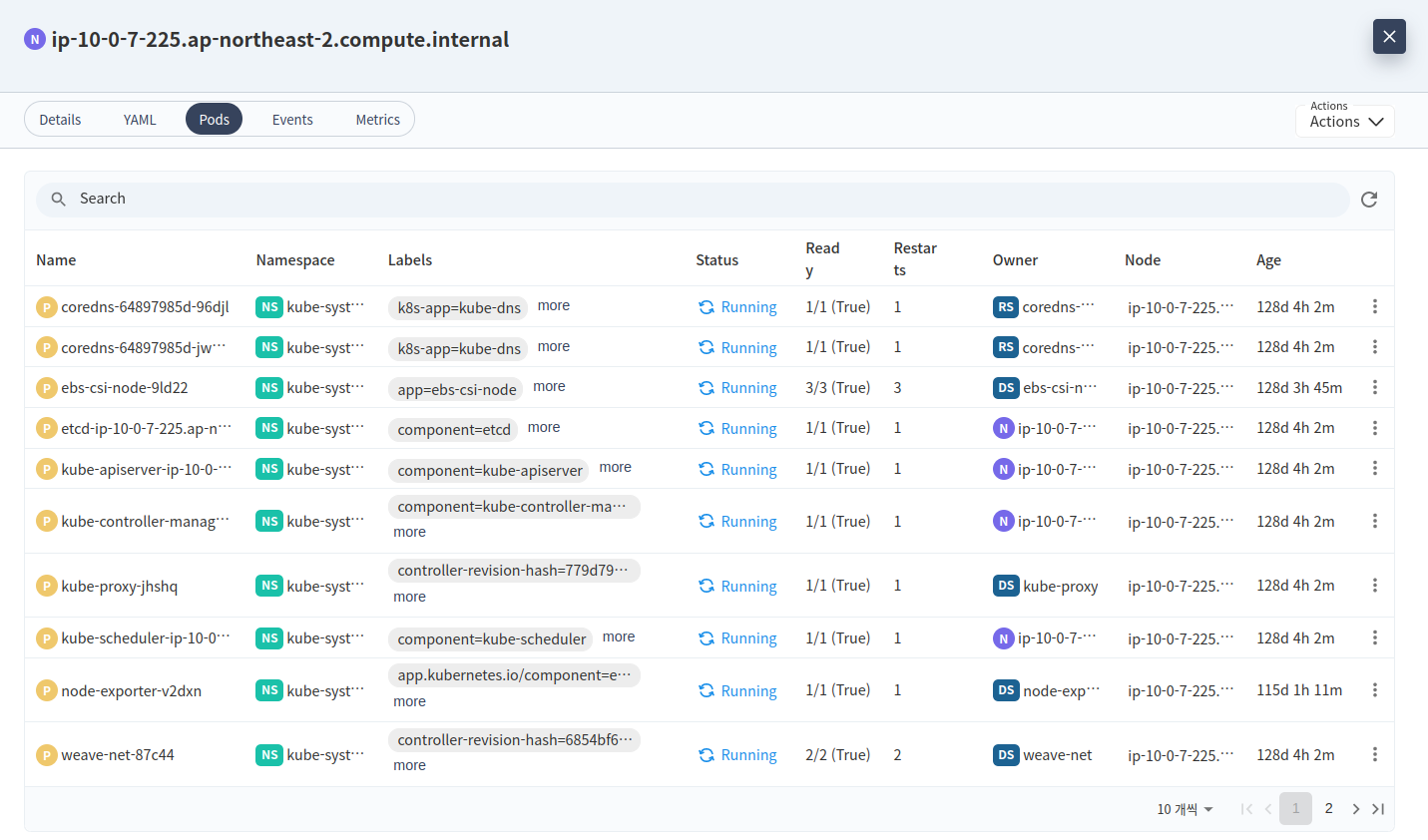Open owner link weave-net

pyautogui.click(x=1058, y=755)
